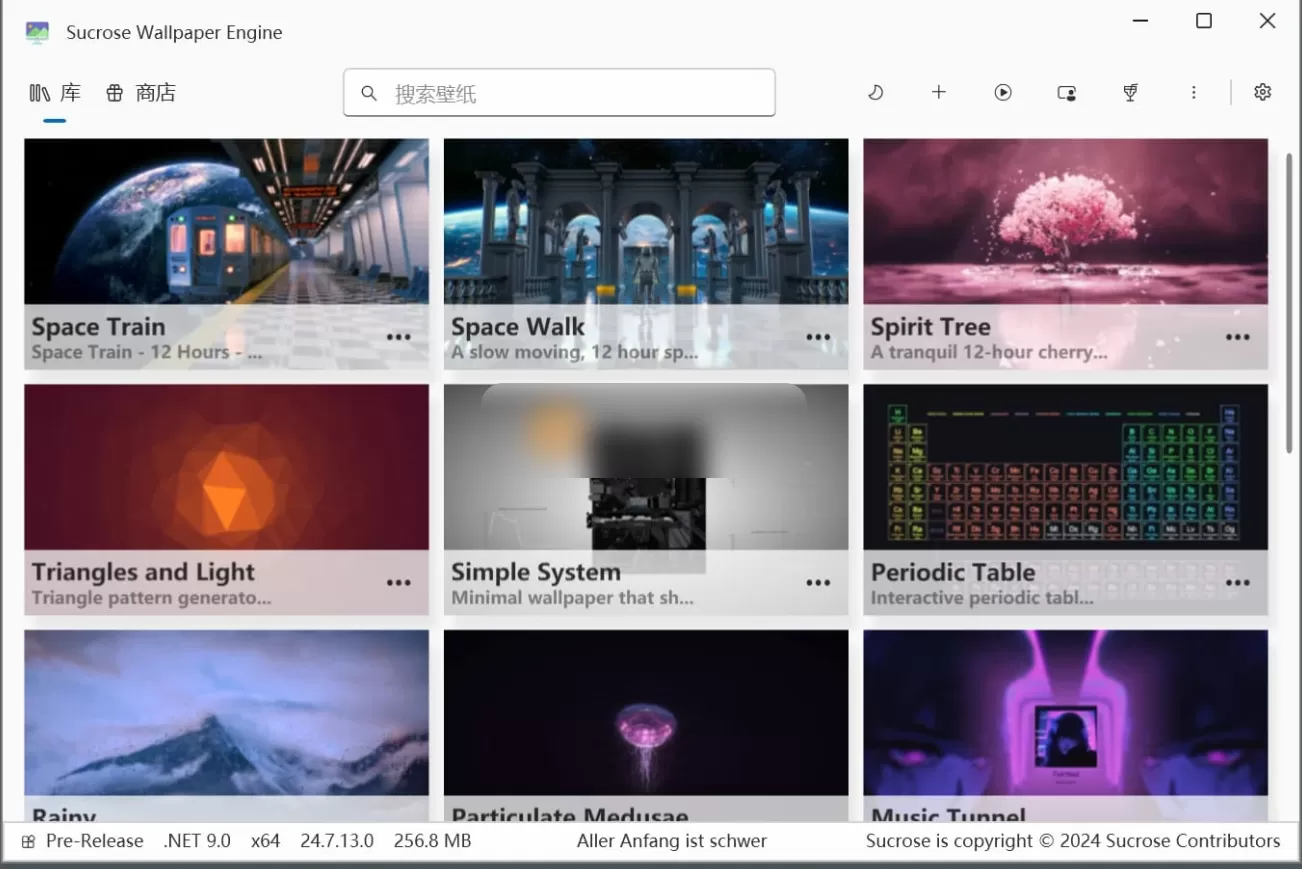
Task: Click the plus icon to add wallpaper
Action: (x=938, y=92)
